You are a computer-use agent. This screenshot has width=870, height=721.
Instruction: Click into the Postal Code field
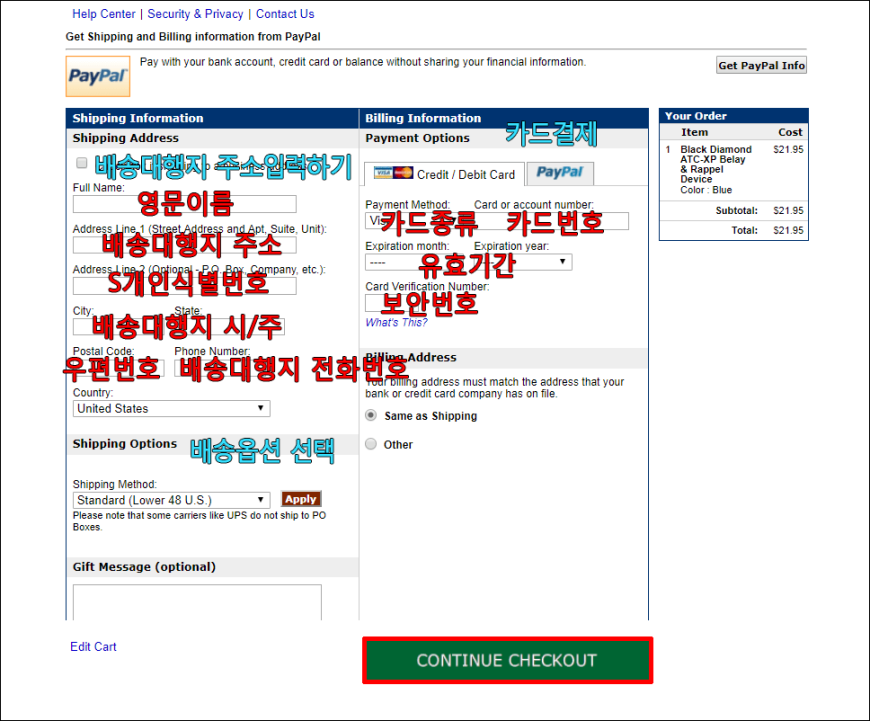pyautogui.click(x=118, y=368)
